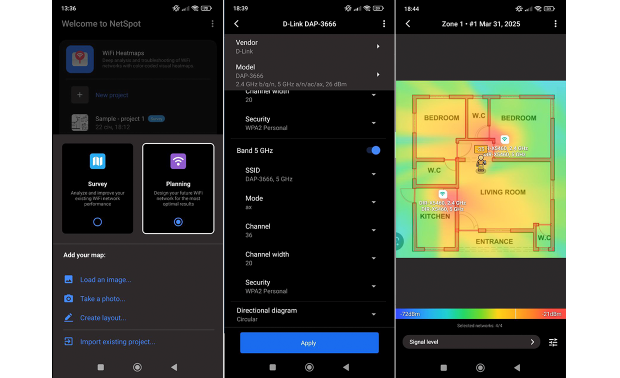Choose the Planning radio button
620x378 pixels.
tap(178, 222)
